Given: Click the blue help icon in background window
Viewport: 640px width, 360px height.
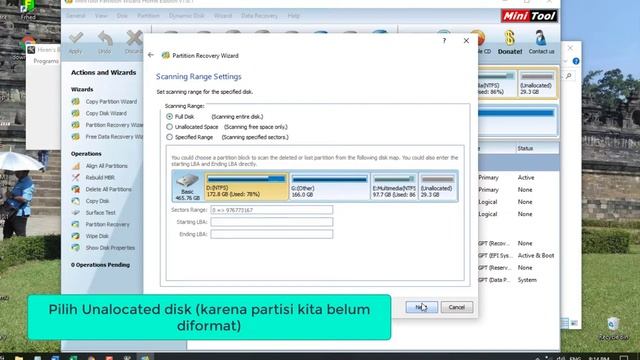Looking at the screenshot, I should click(576, 61).
